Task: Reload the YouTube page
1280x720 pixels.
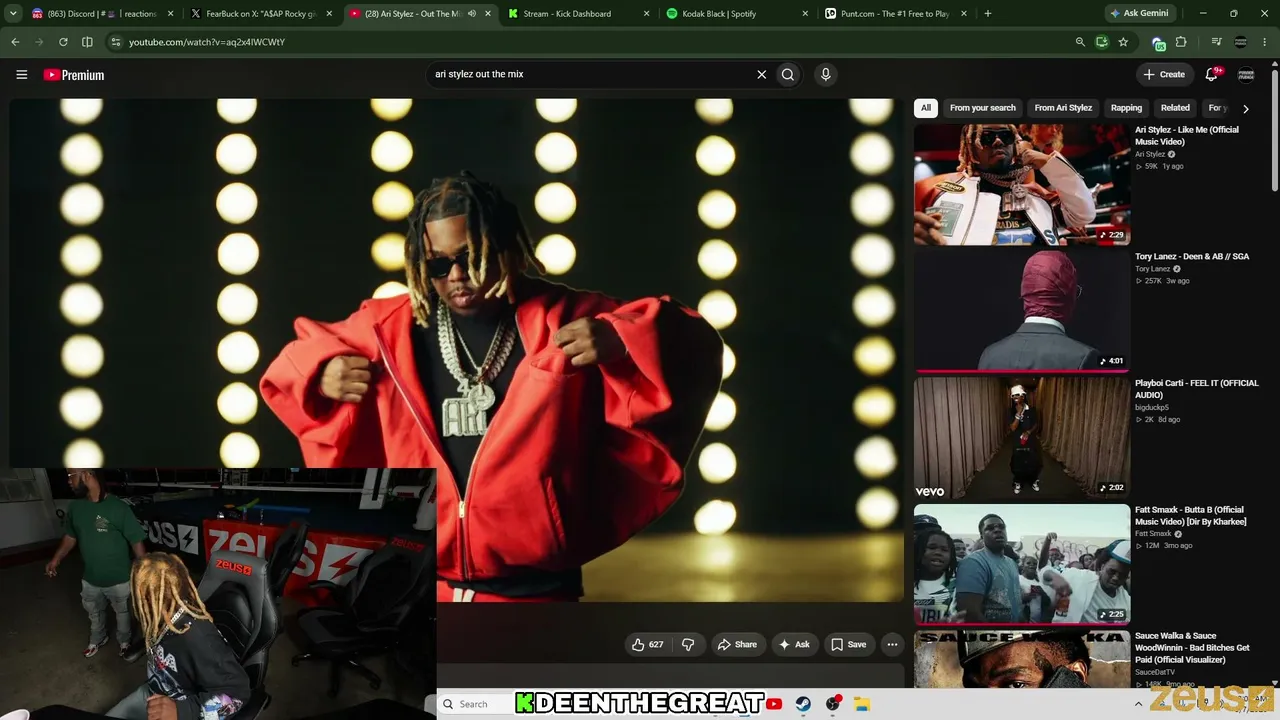Action: [x=63, y=42]
